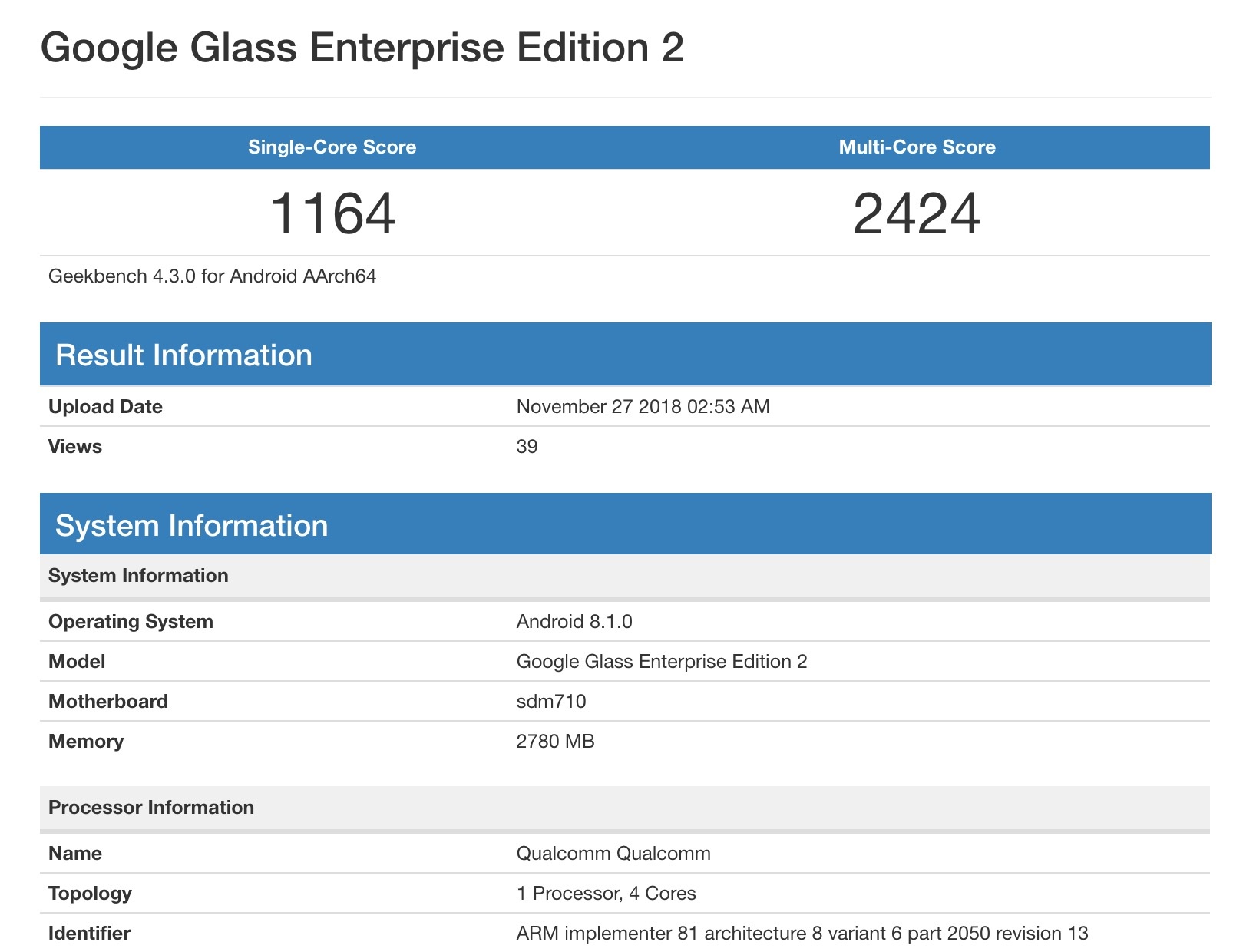Select the single-core score value 1164
Image resolution: width=1233 pixels, height=952 pixels.
coord(332,214)
